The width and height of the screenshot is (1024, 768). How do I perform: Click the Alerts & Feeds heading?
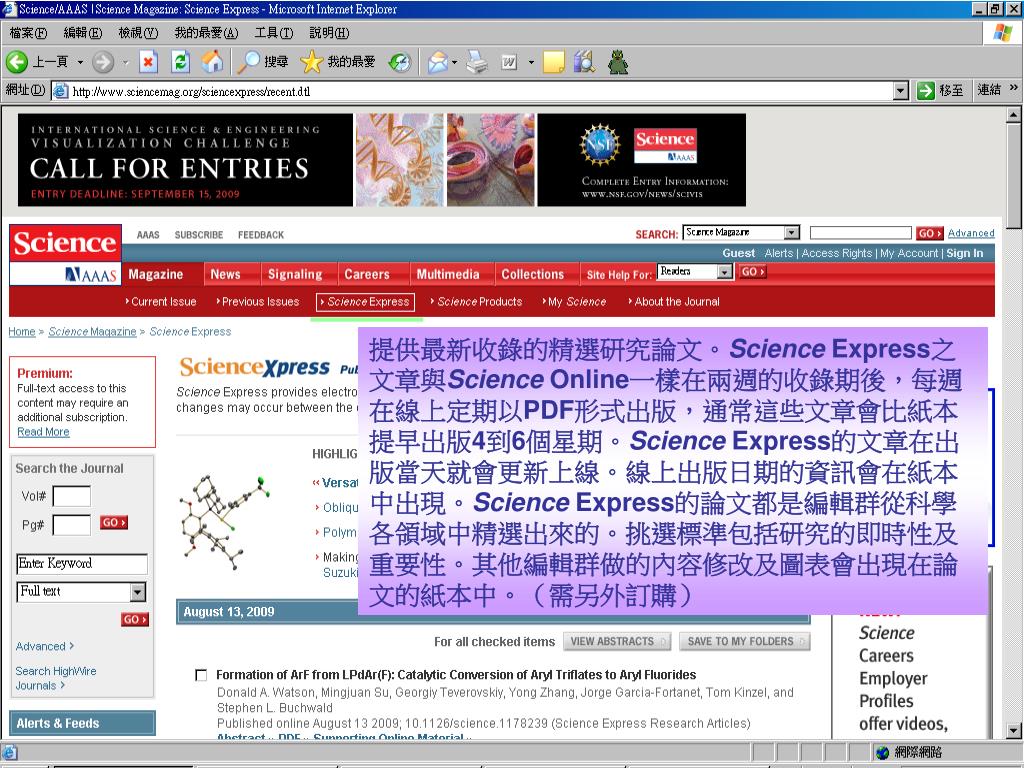click(x=83, y=724)
